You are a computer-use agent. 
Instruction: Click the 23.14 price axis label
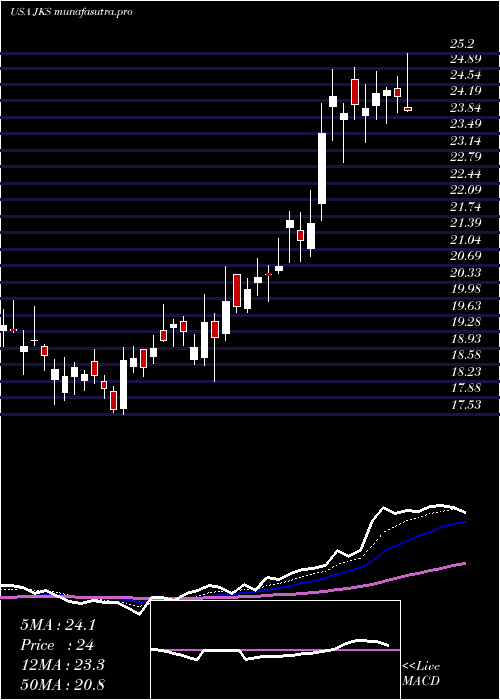pos(465,142)
